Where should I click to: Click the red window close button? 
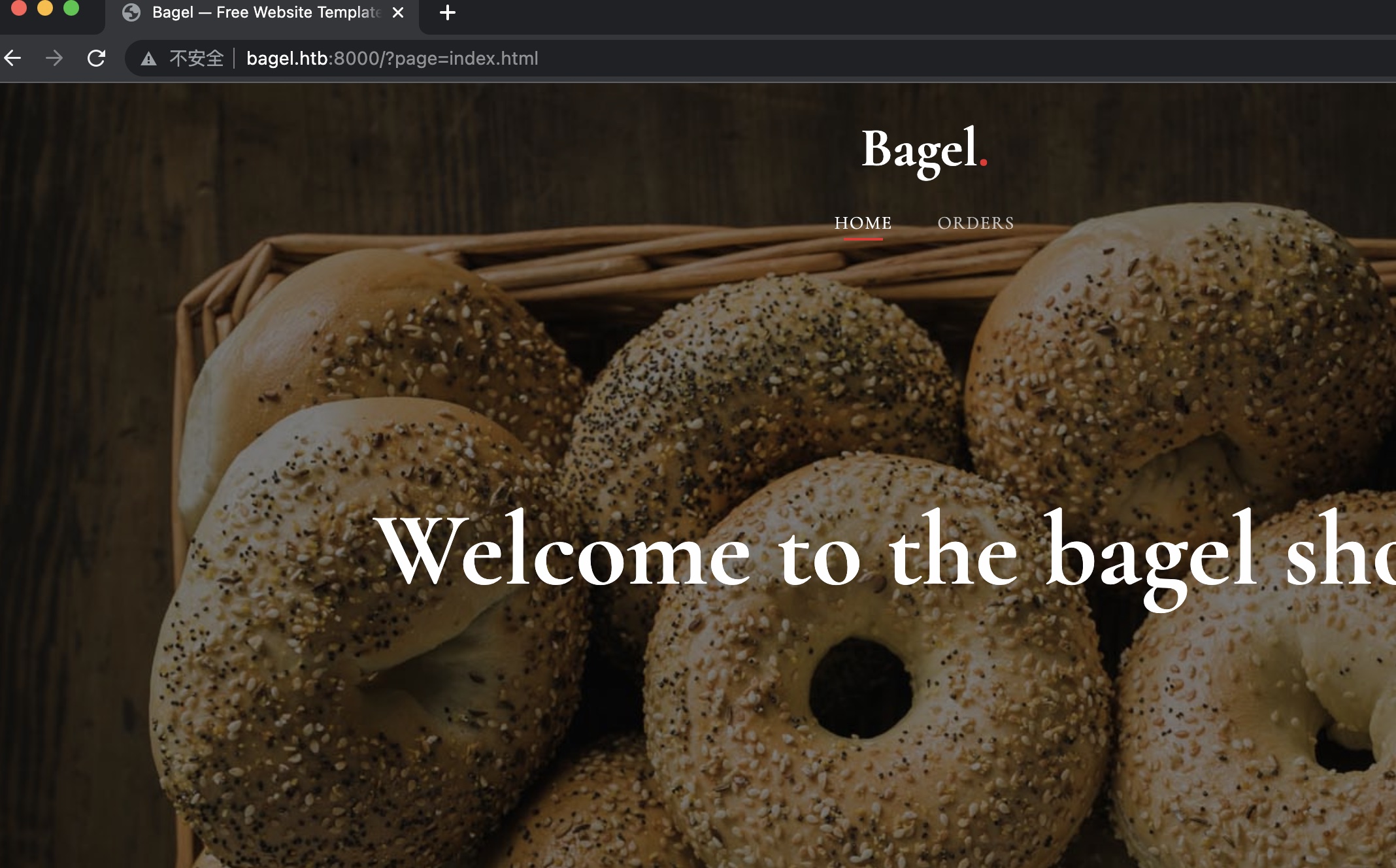tap(18, 7)
